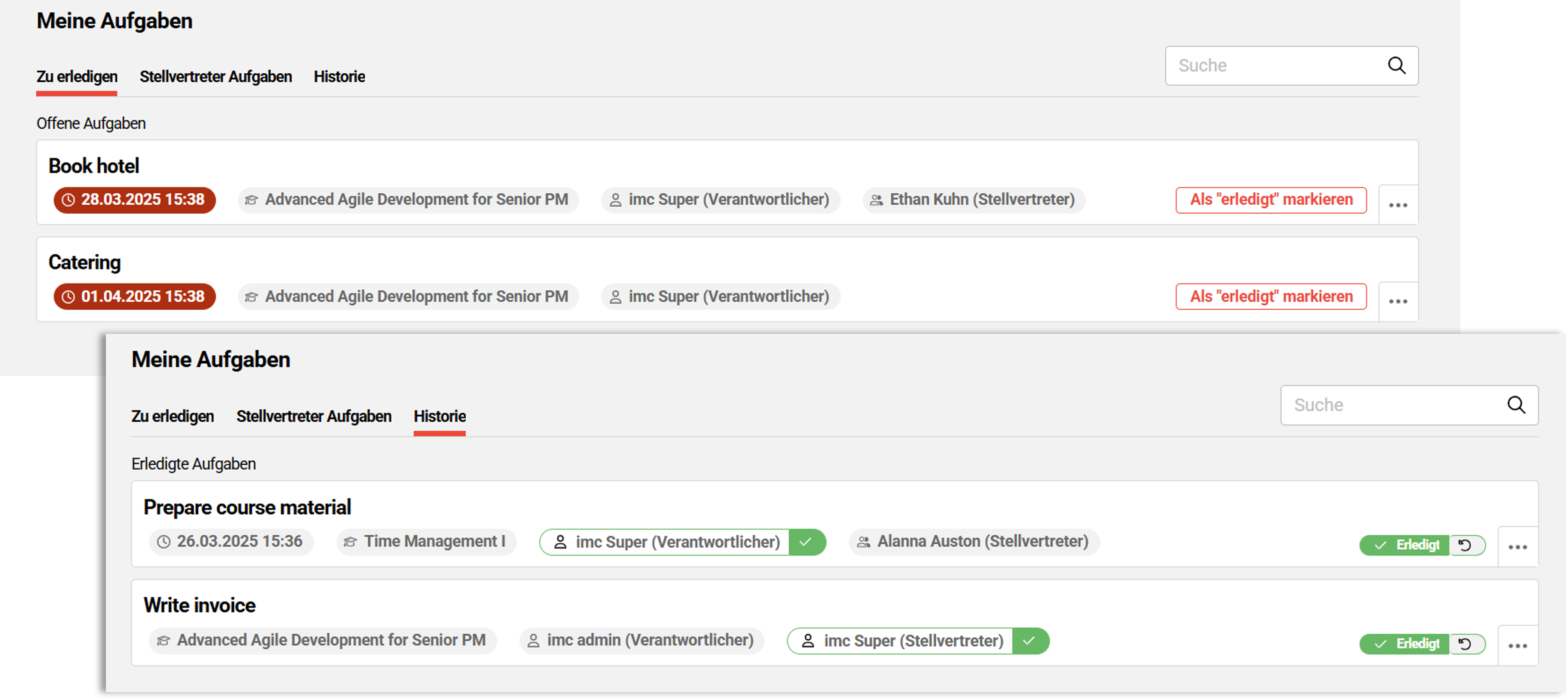Mark Catering as erledigt
This screenshot has height=700, width=1568.
point(1271,297)
